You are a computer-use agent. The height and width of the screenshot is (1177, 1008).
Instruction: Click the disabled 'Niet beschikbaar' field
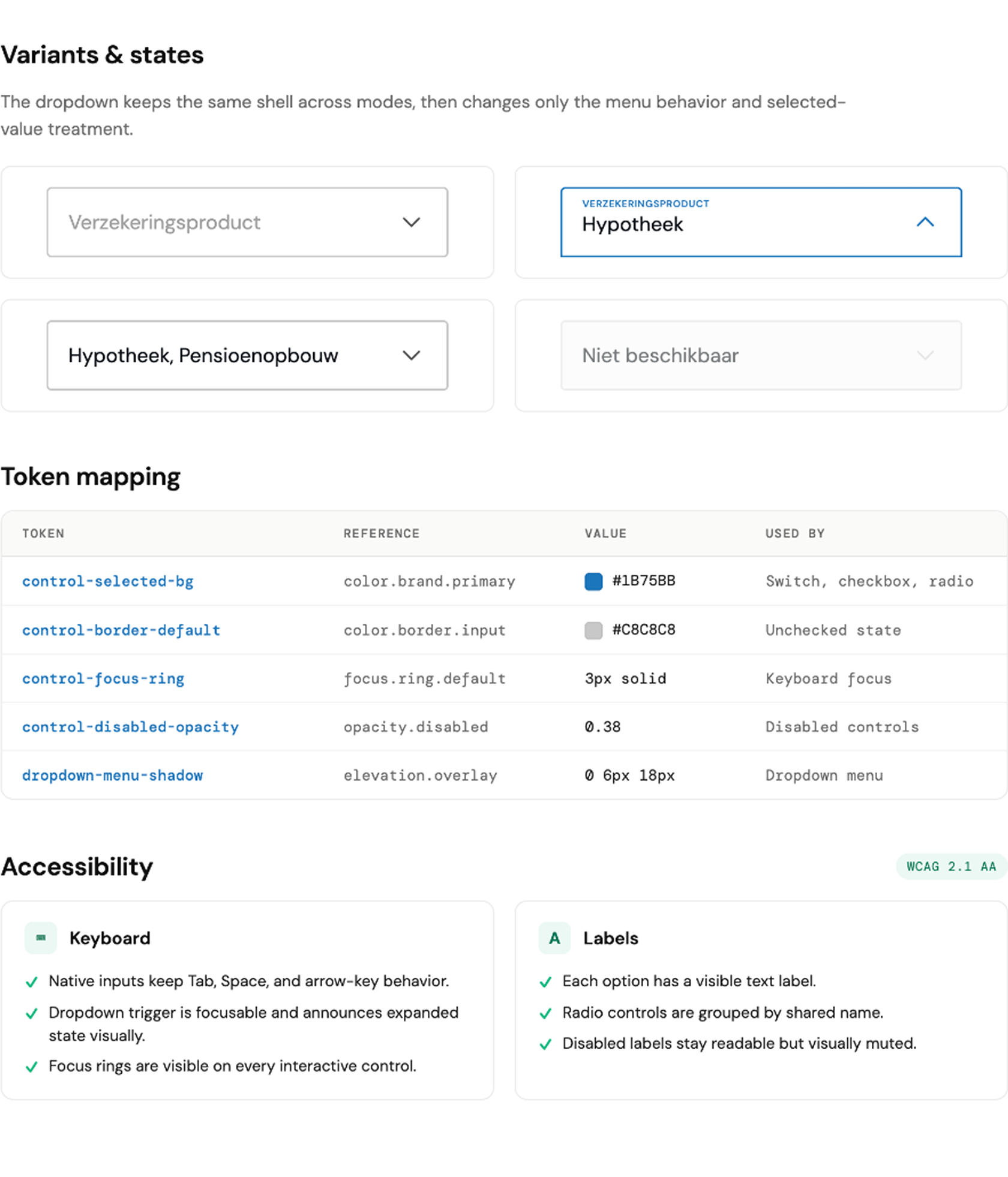click(x=760, y=355)
